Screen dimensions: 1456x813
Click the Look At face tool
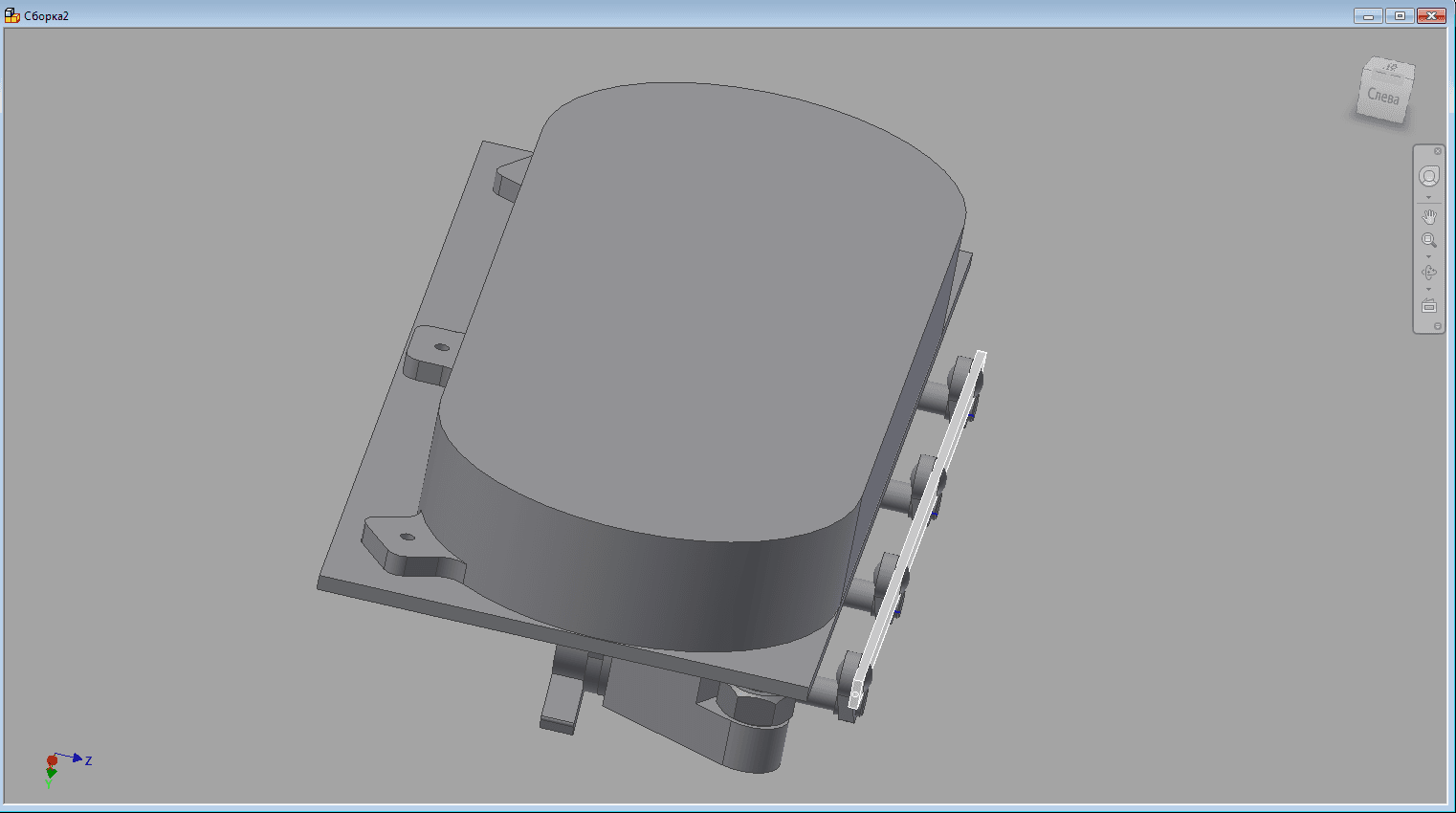click(x=1428, y=306)
